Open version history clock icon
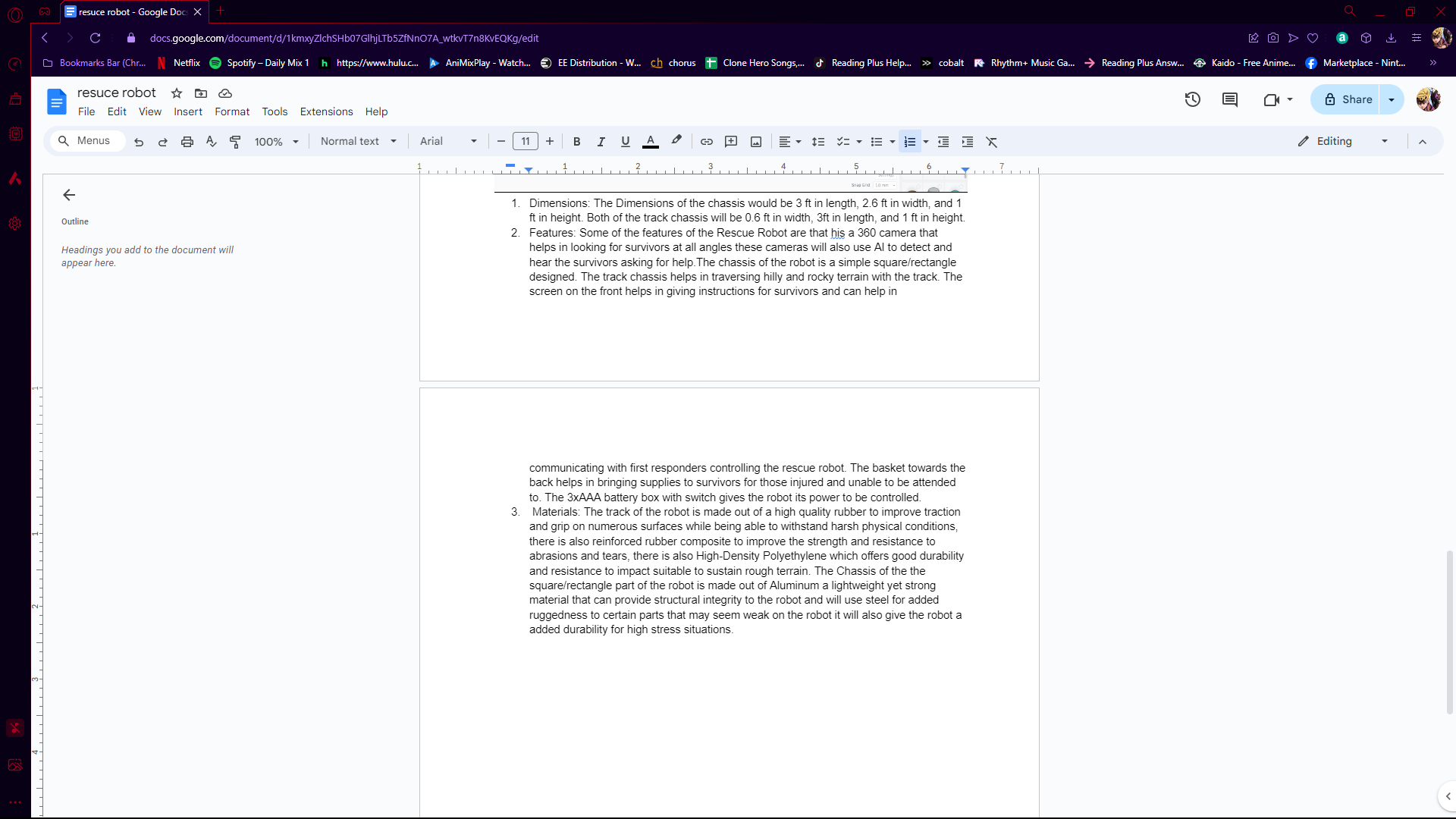Screen dimensions: 1456x819 pos(1192,99)
